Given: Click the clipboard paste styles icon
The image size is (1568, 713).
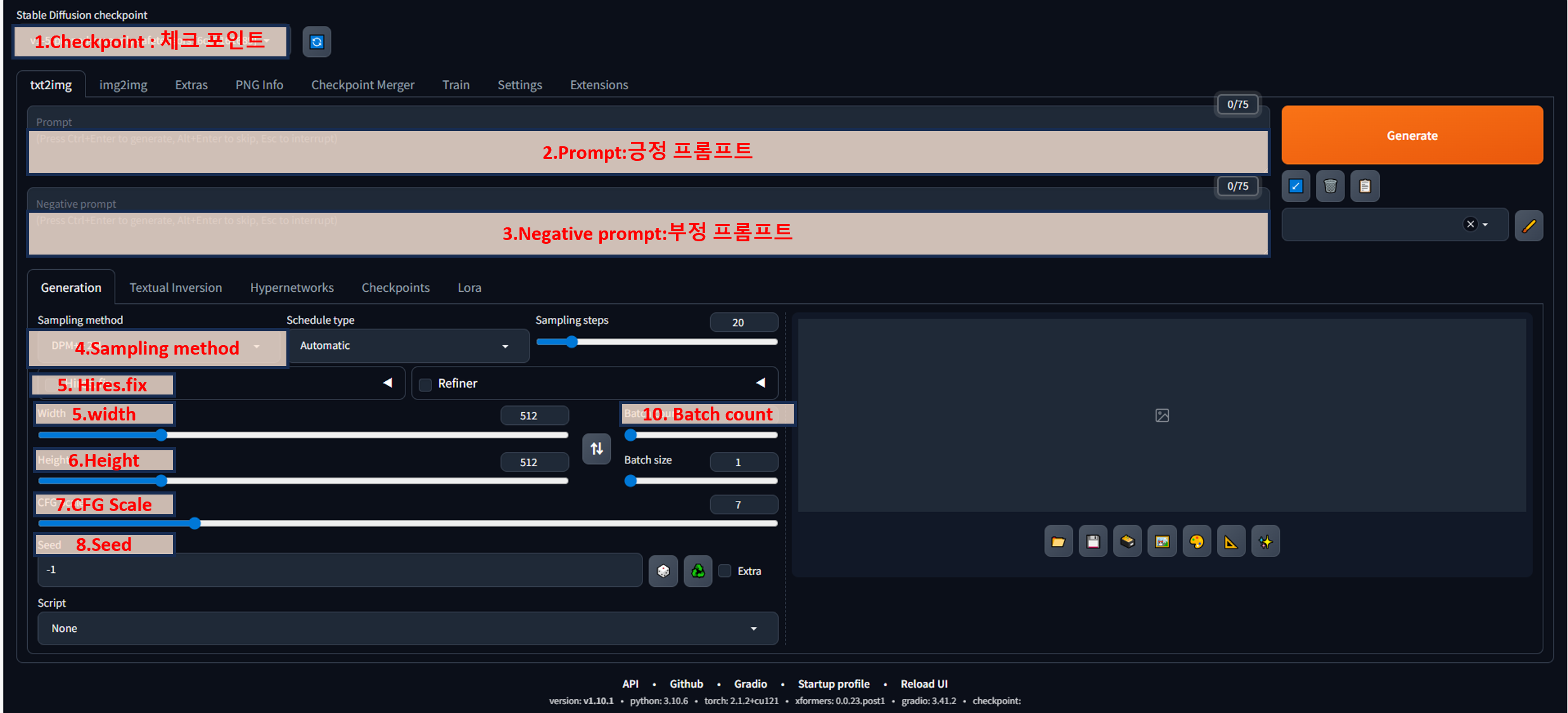Looking at the screenshot, I should [x=1365, y=186].
